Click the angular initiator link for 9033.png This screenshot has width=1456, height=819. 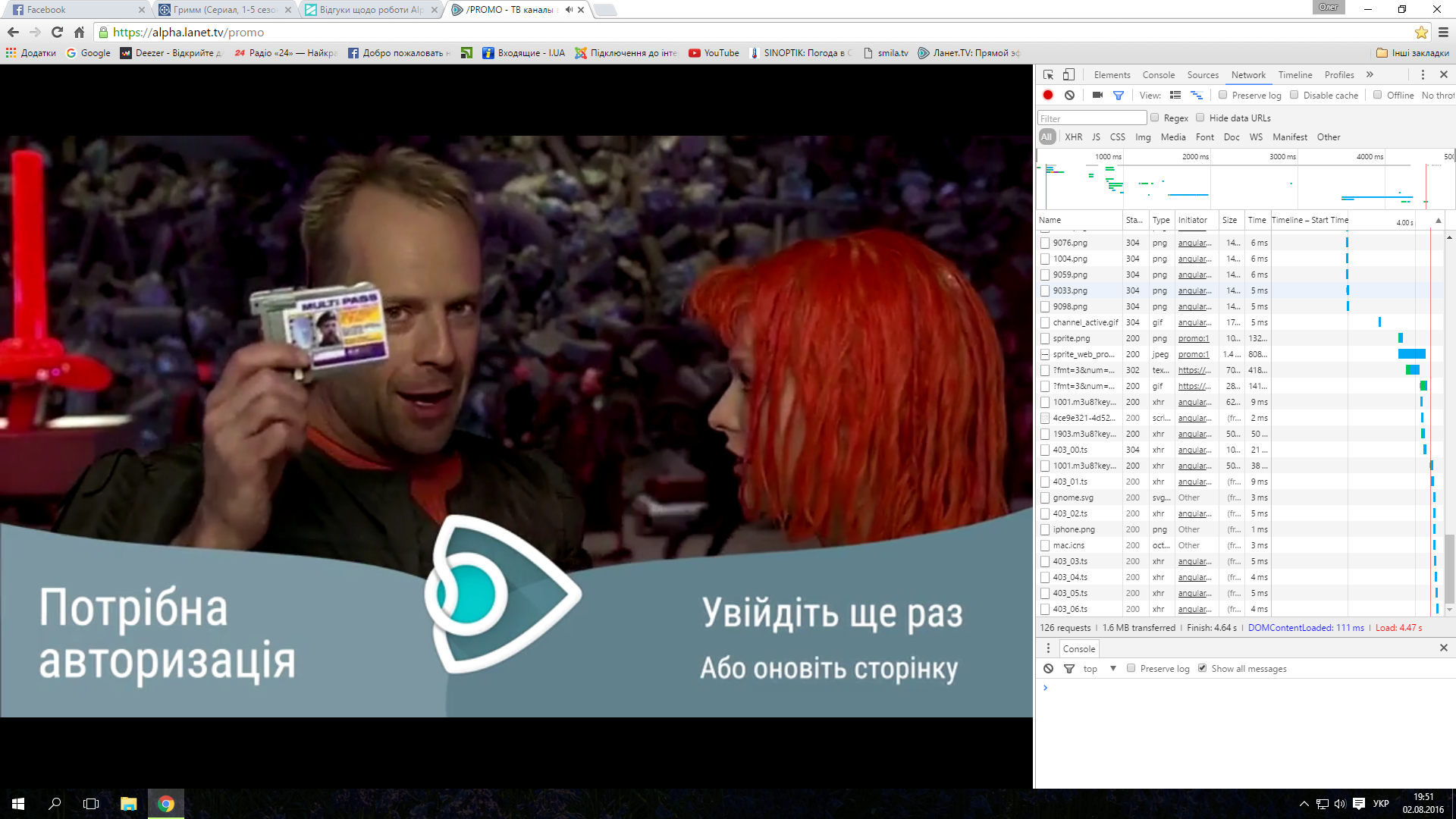click(1194, 290)
